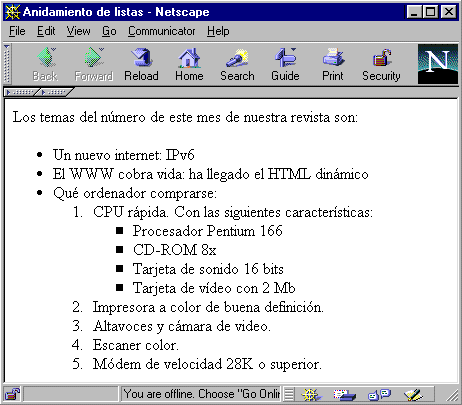
Task: Open the Mailbox icon in component bar
Action: [x=345, y=395]
